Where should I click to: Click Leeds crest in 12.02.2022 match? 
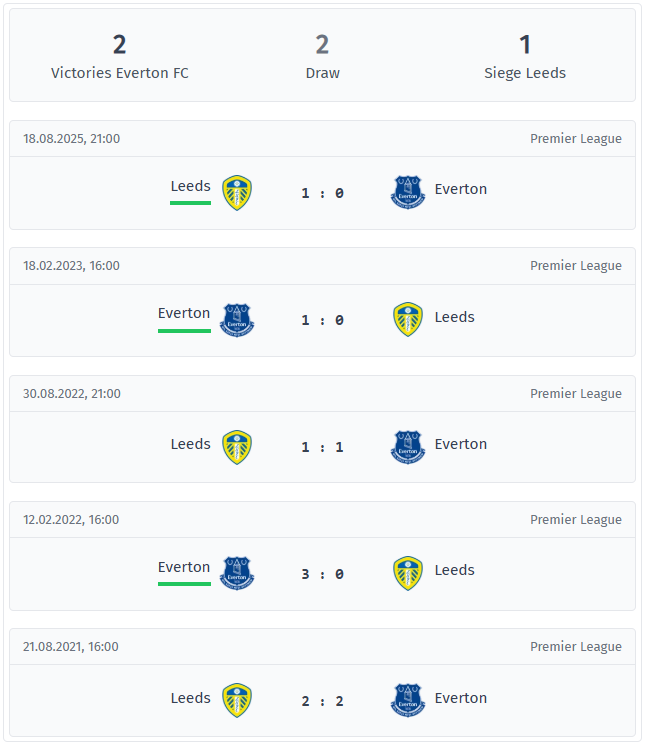(x=408, y=574)
